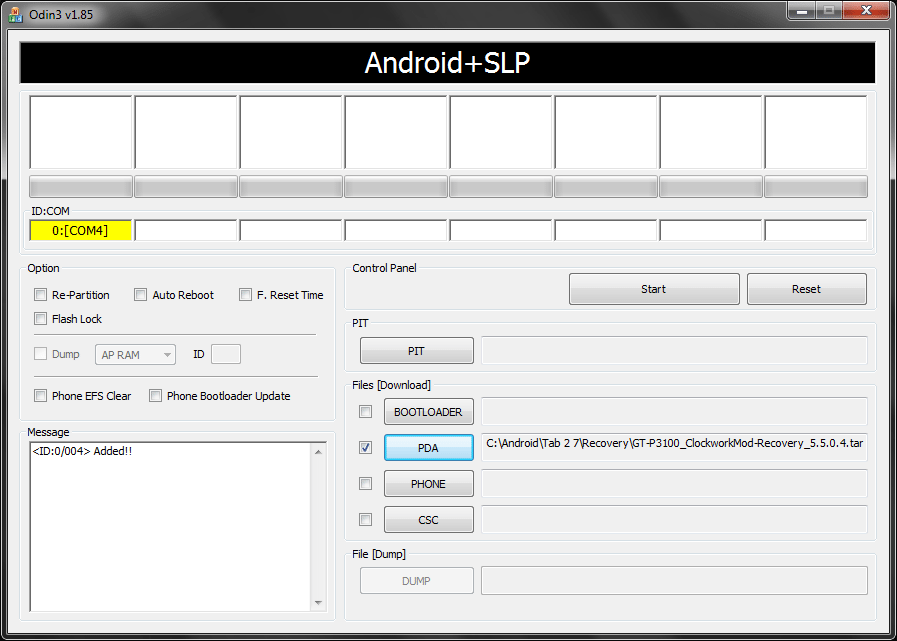Select the yellow 0:[COM4] port box
The image size is (897, 641).
81,230
